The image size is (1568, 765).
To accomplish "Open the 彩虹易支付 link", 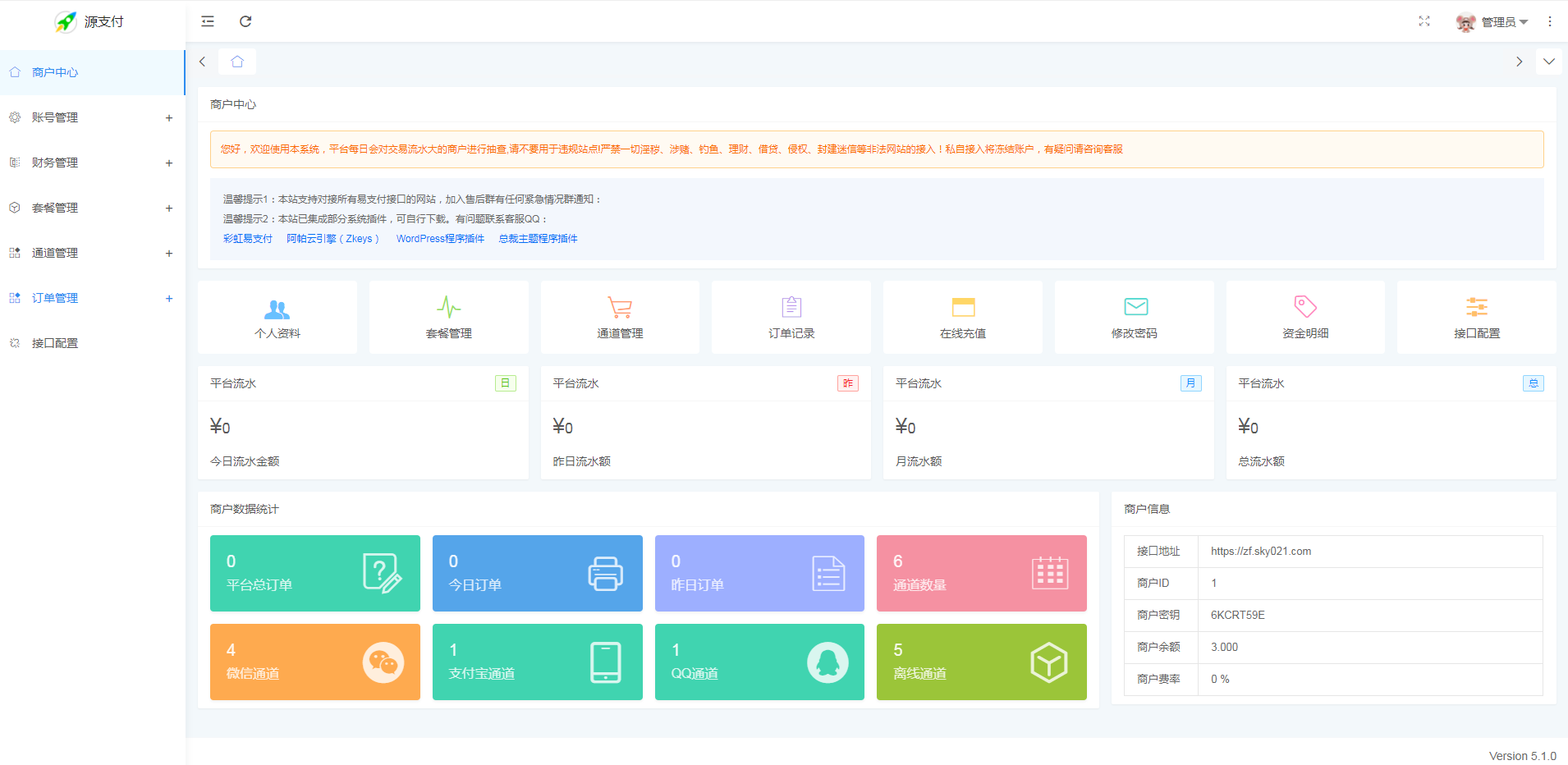I will [x=248, y=238].
